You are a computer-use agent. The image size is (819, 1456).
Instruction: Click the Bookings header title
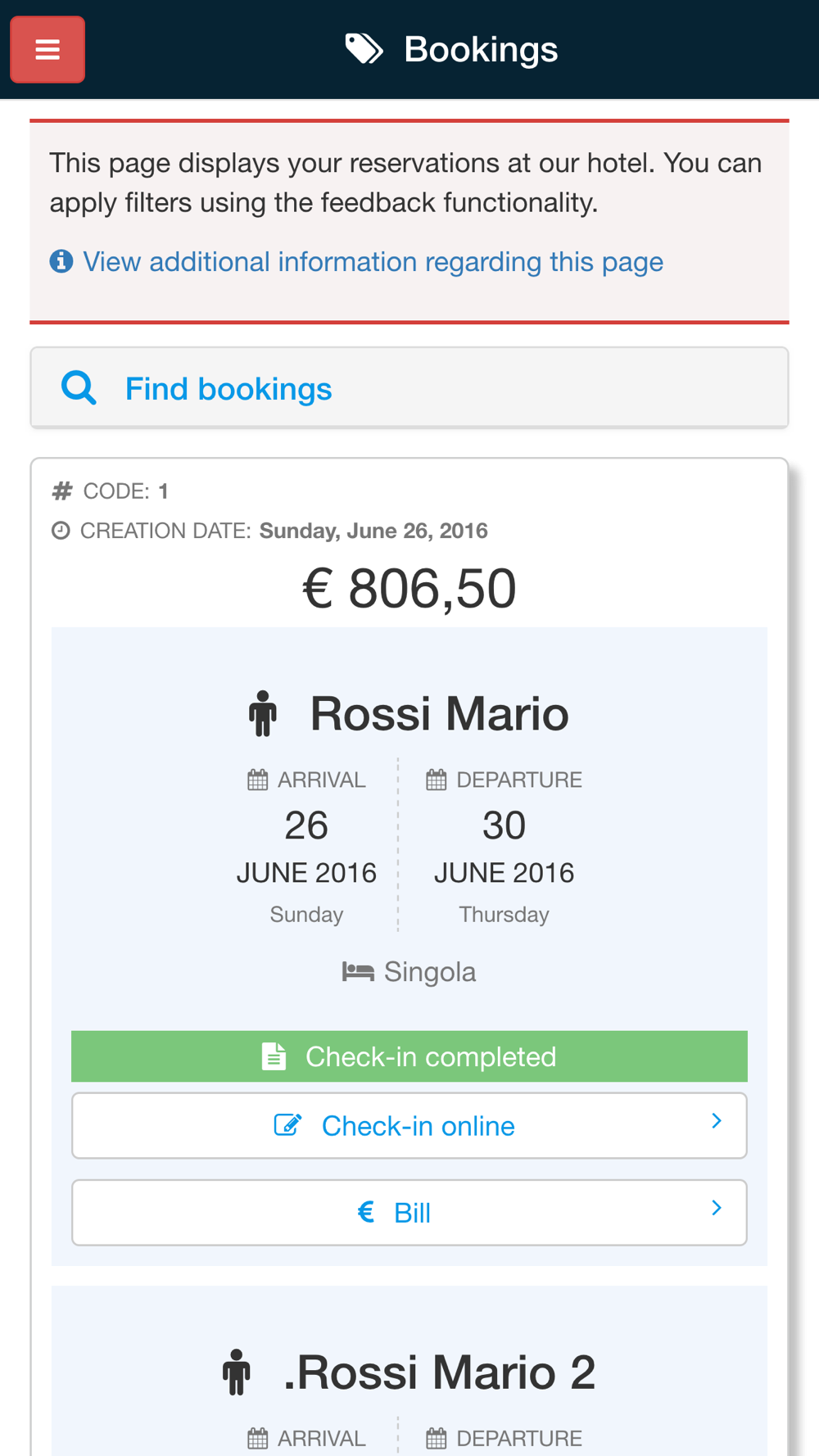481,49
